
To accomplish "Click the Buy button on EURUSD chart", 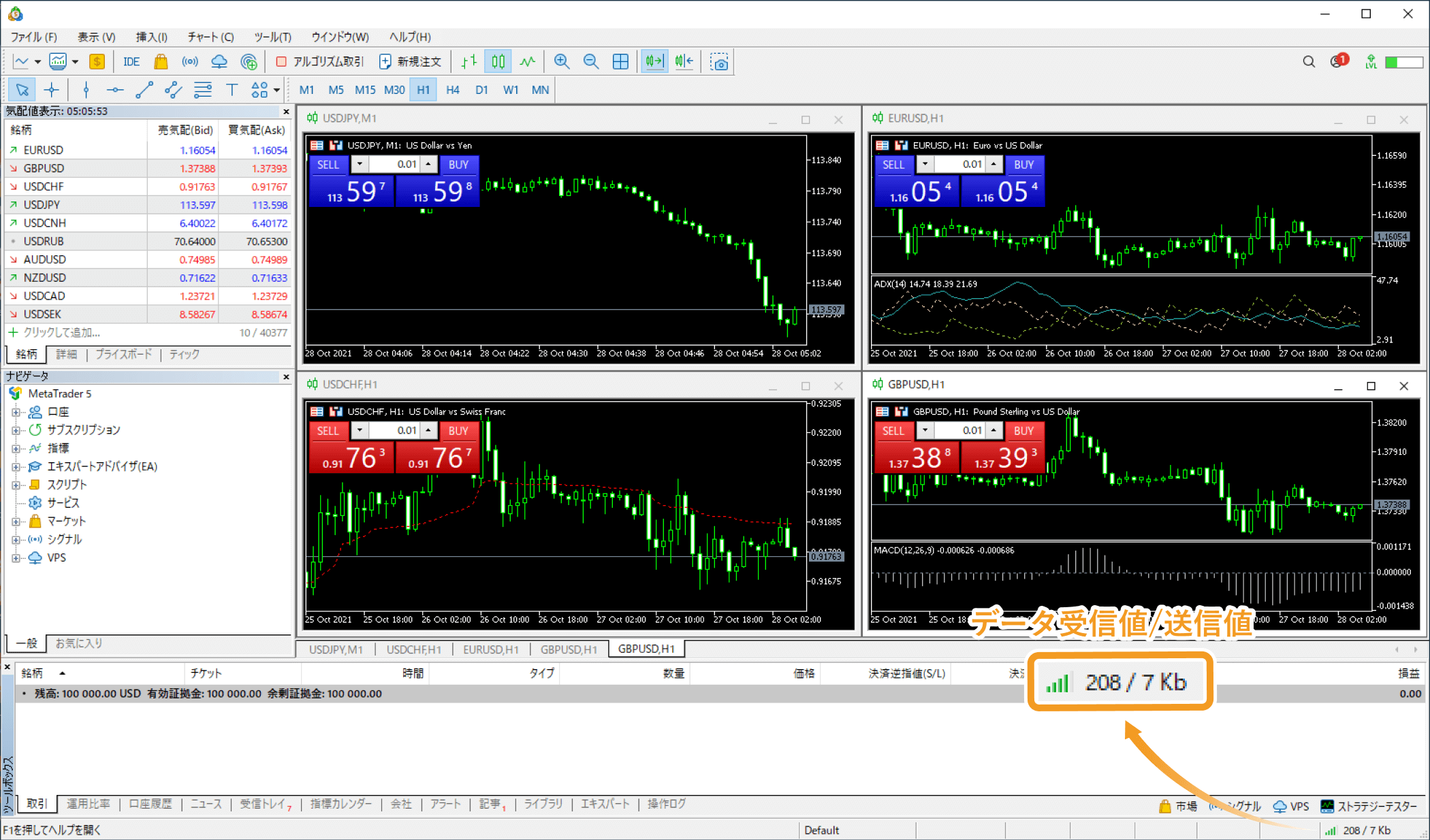I will point(1025,164).
